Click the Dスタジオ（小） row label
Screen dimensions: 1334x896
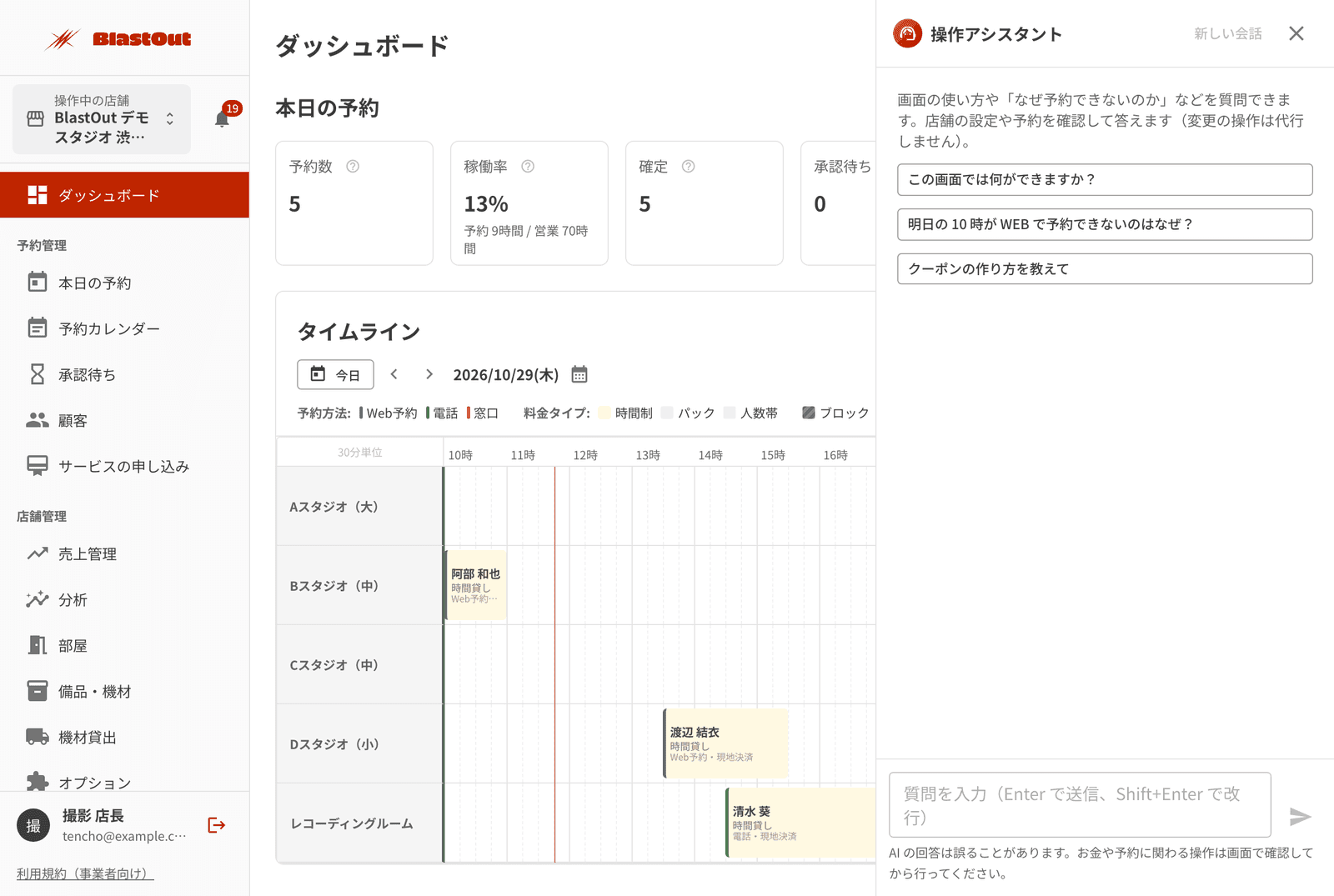334,744
